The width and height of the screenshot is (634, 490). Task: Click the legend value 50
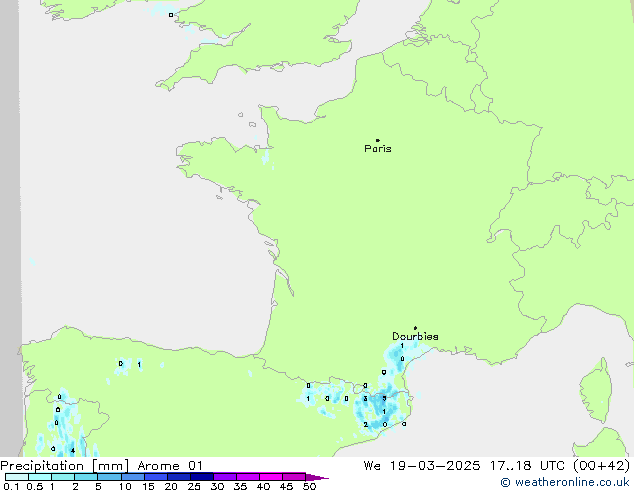coord(310,486)
